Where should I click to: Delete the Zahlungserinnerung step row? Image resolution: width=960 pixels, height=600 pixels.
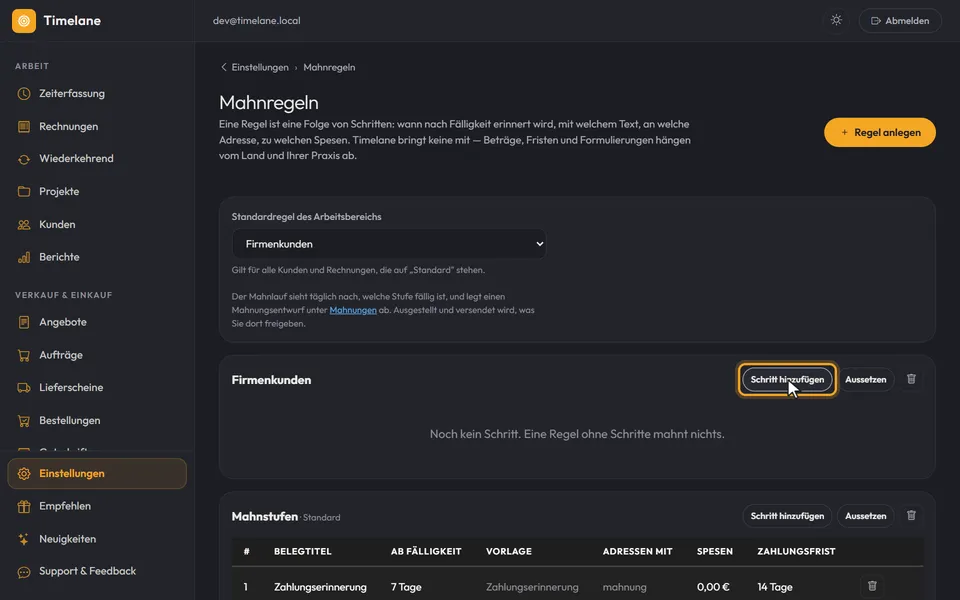click(x=872, y=587)
